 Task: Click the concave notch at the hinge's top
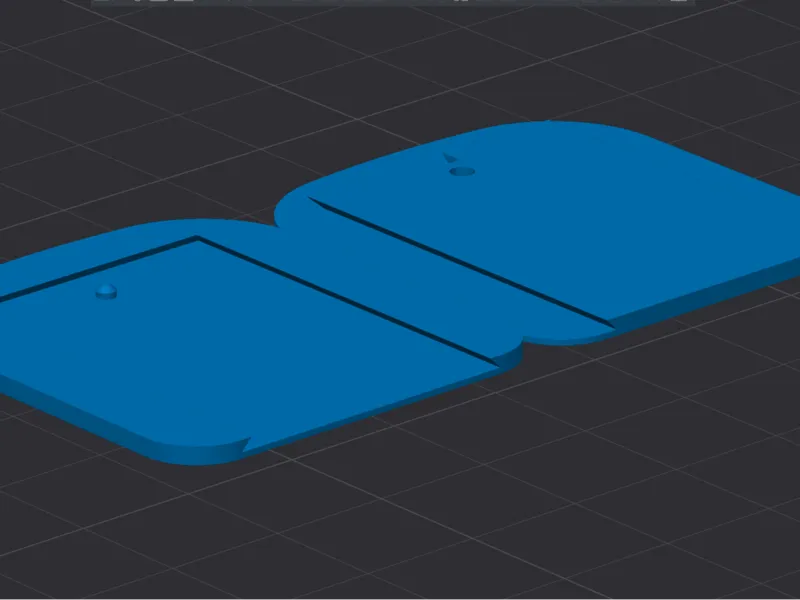[x=278, y=217]
